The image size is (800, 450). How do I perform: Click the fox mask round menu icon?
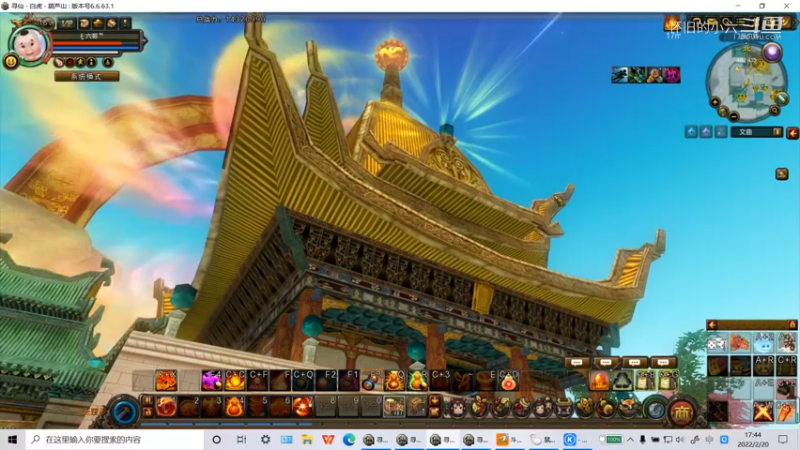pos(628,407)
